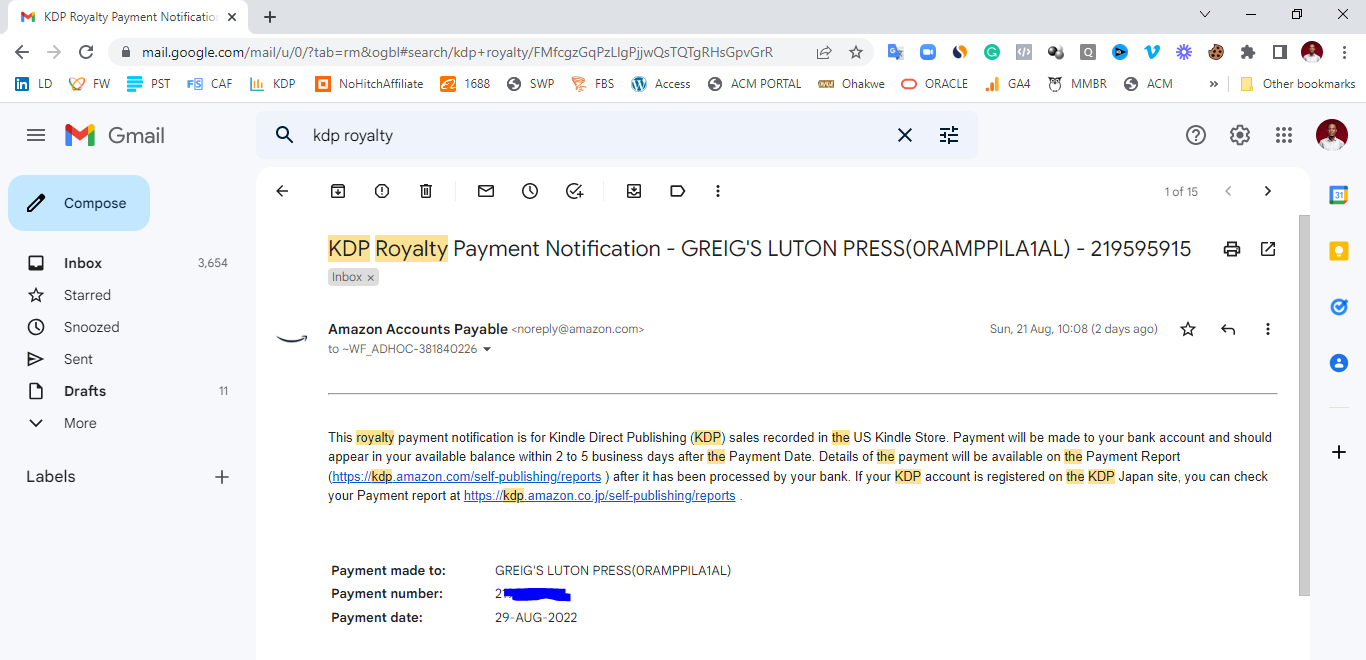Get add-ons with the plus icon
Screen dimensions: 1366x660
tap(1339, 452)
